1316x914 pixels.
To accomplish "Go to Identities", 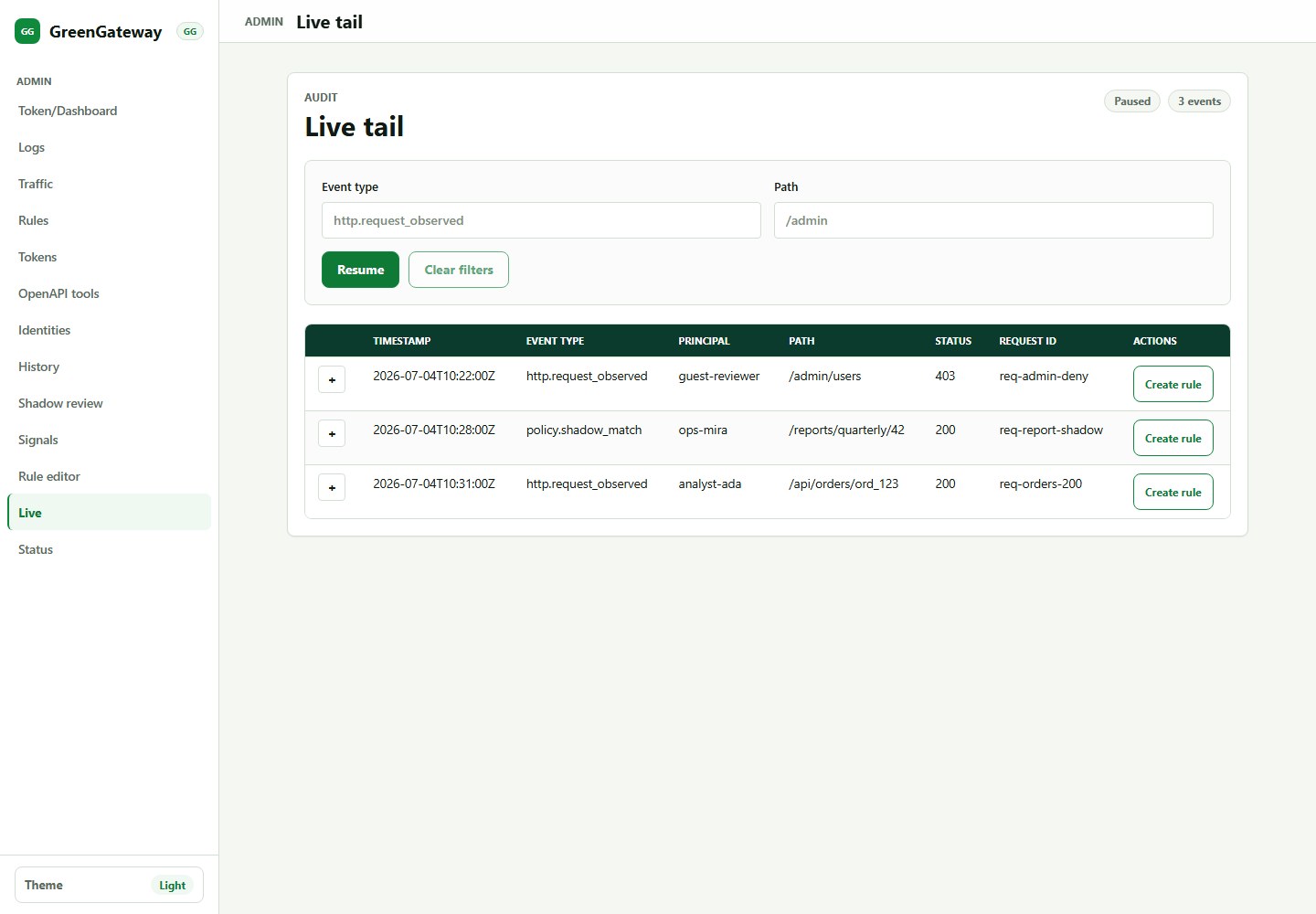I will [109, 330].
